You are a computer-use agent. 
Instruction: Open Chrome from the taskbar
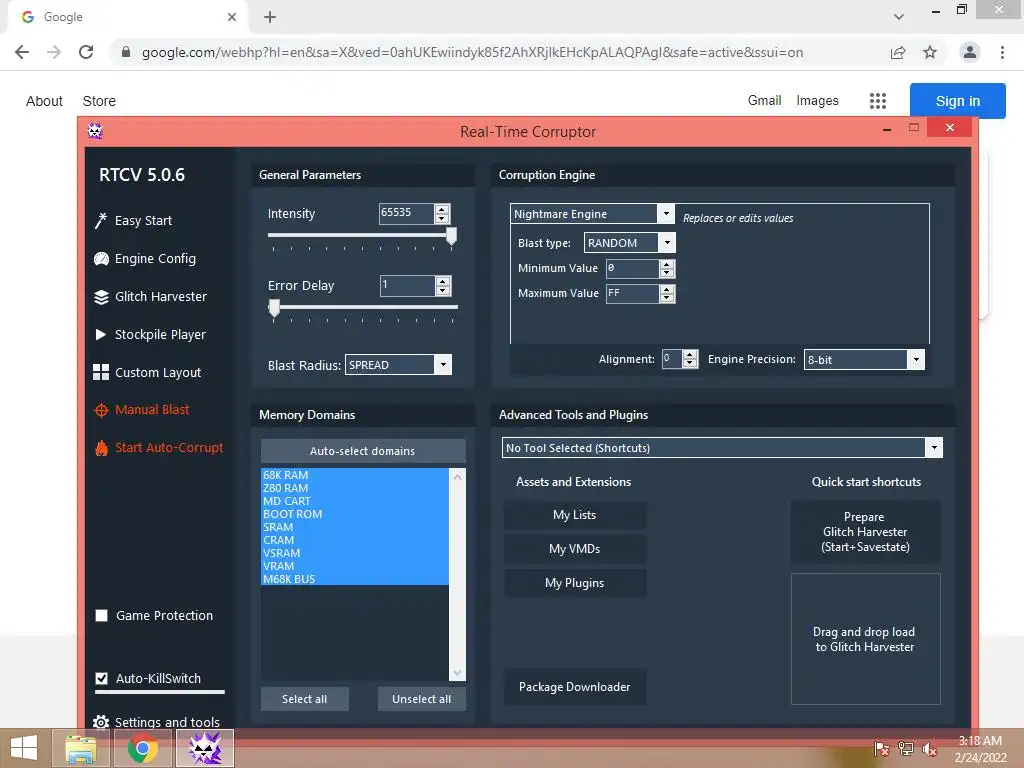(142, 748)
